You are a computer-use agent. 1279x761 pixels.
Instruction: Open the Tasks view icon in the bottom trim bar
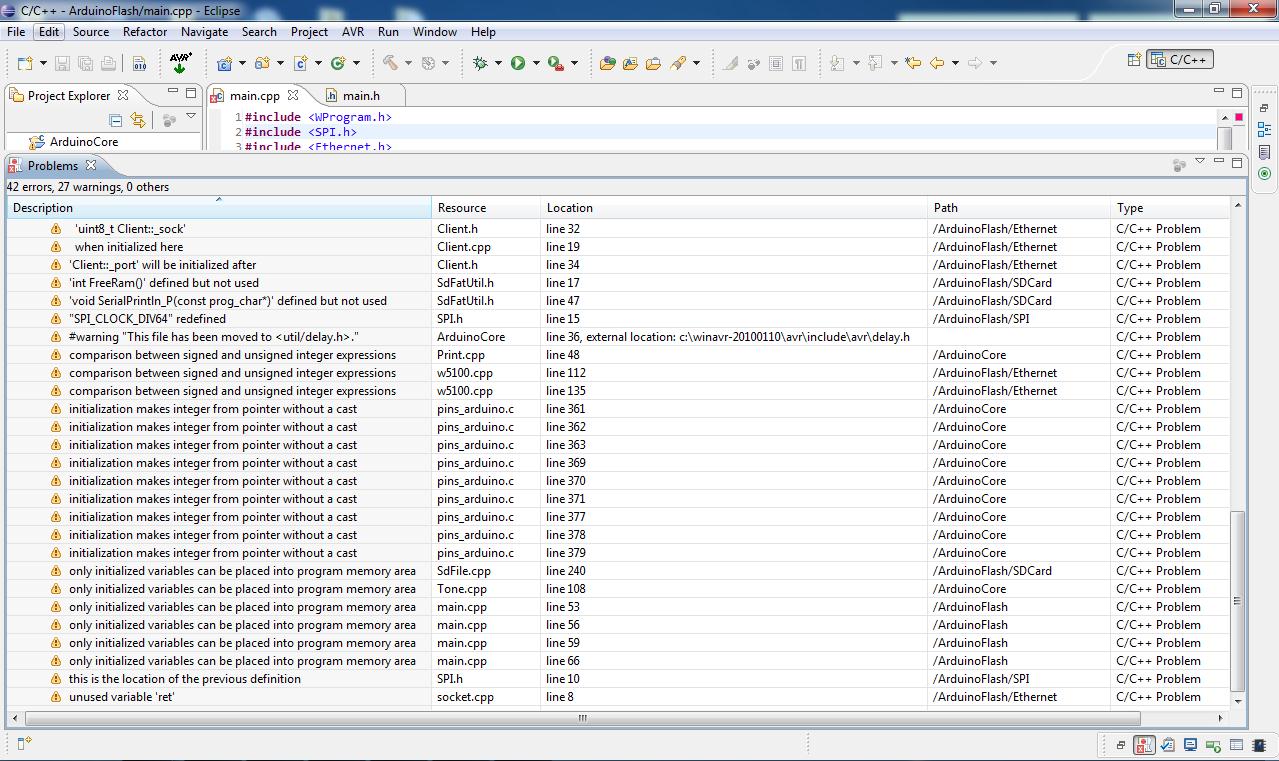click(1167, 745)
